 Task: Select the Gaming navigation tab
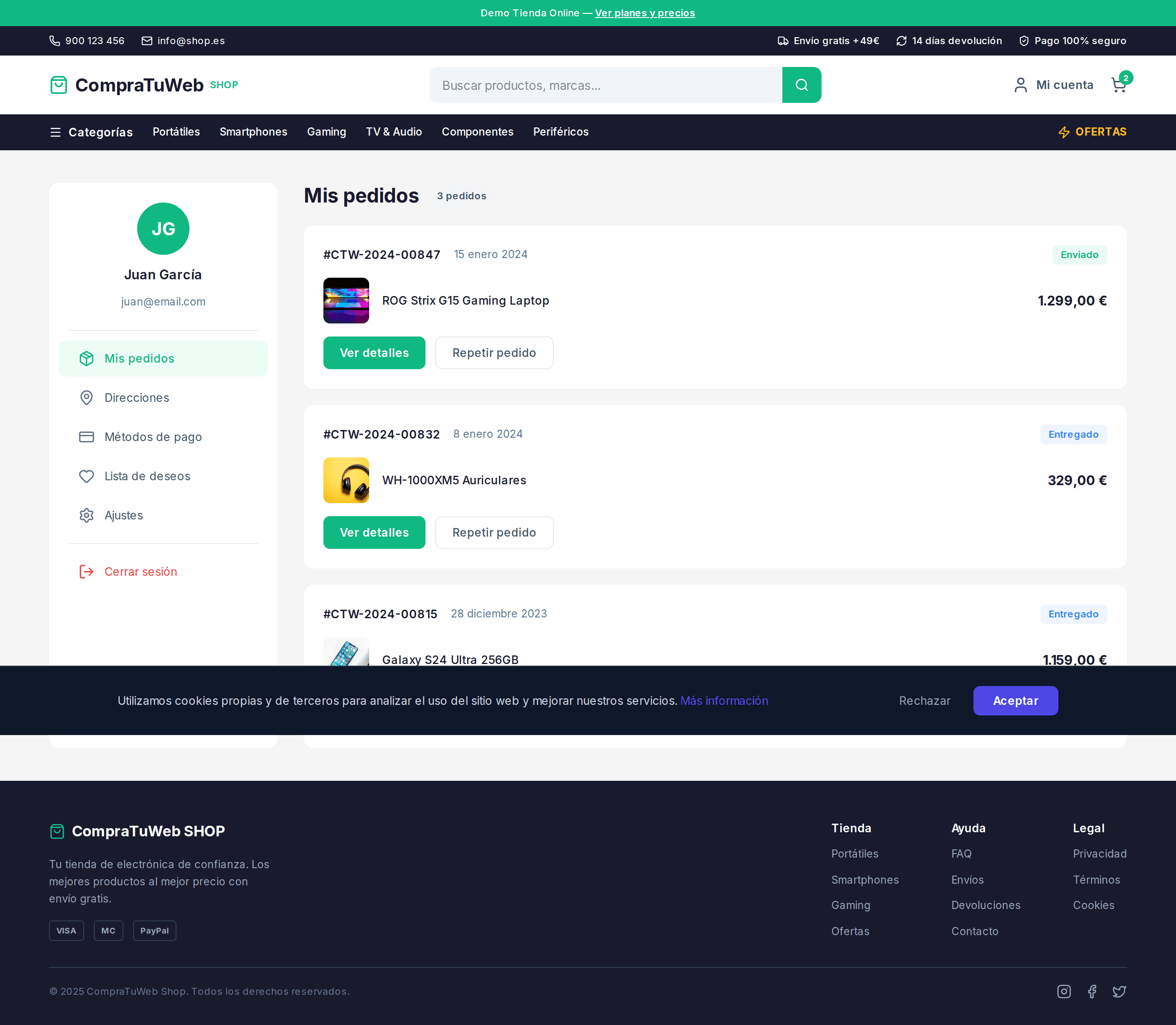(x=326, y=132)
